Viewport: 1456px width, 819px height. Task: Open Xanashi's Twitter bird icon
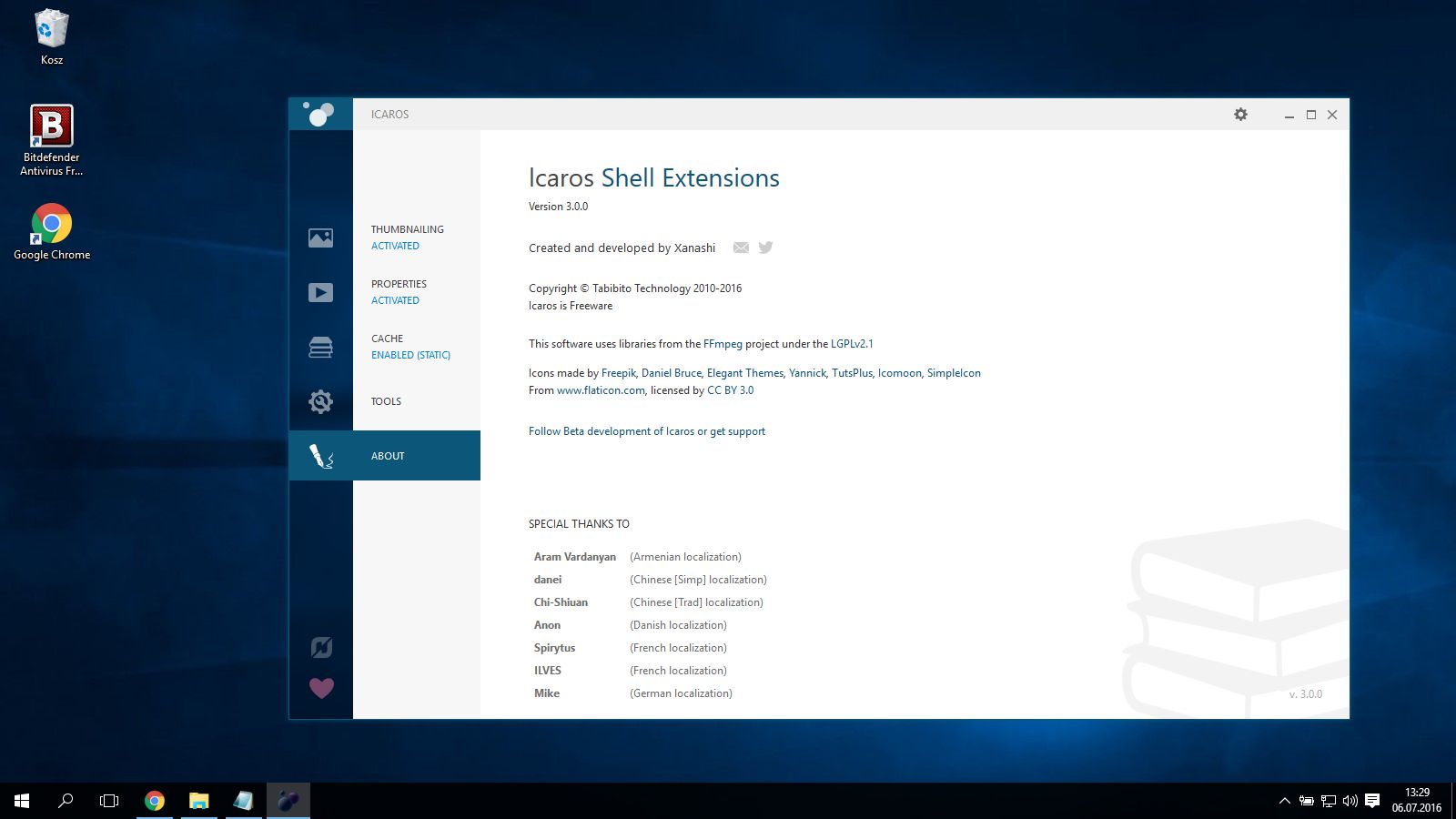pyautogui.click(x=765, y=248)
